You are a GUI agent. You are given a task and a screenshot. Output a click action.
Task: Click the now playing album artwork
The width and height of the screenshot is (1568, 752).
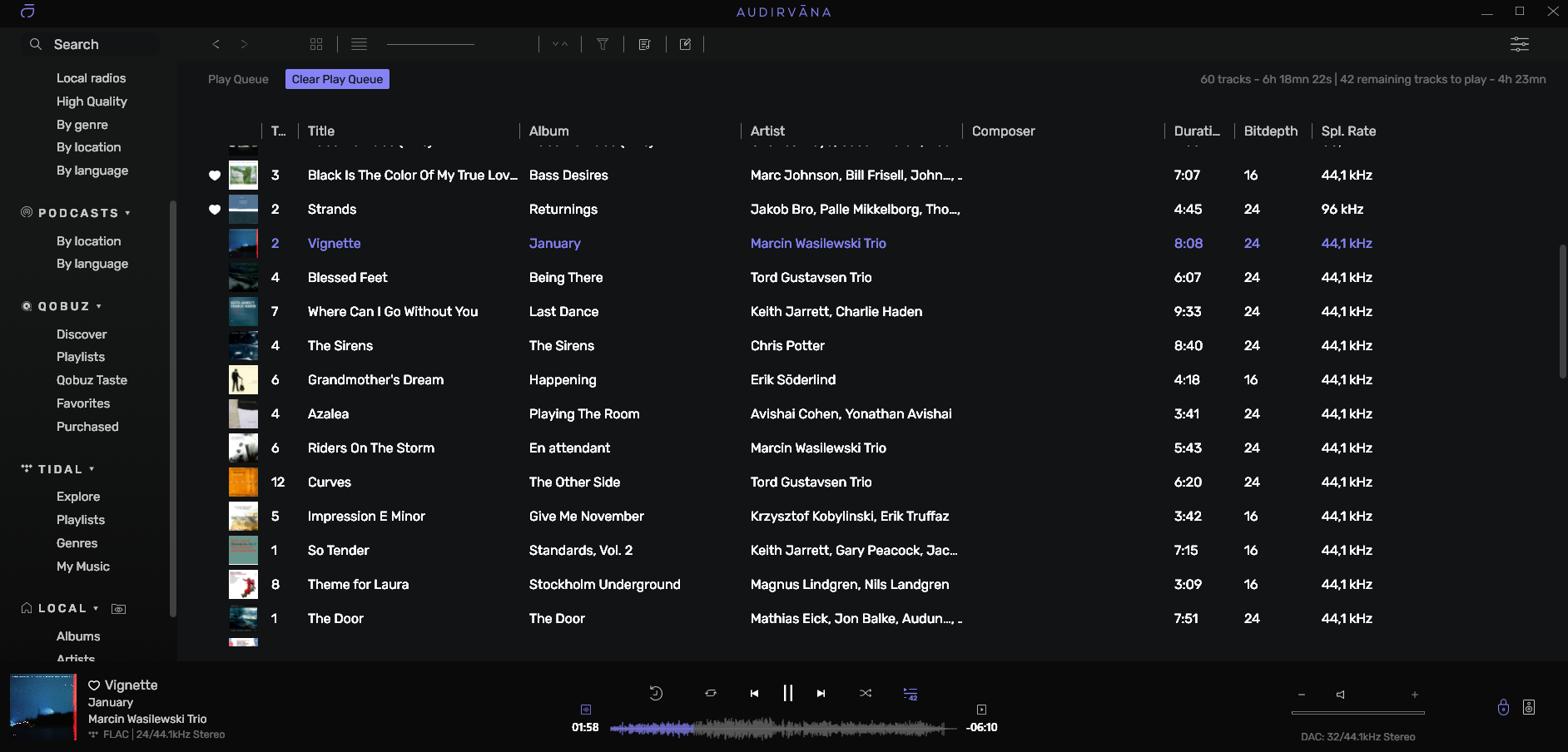coord(42,707)
